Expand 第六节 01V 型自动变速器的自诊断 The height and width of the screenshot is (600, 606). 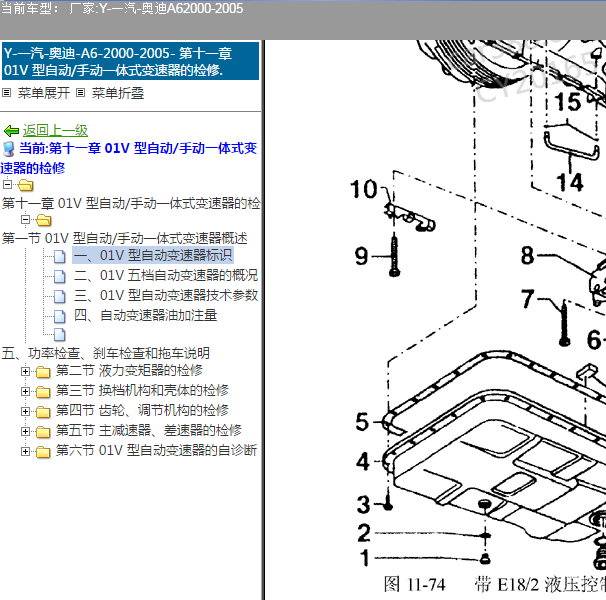[x=25, y=451]
